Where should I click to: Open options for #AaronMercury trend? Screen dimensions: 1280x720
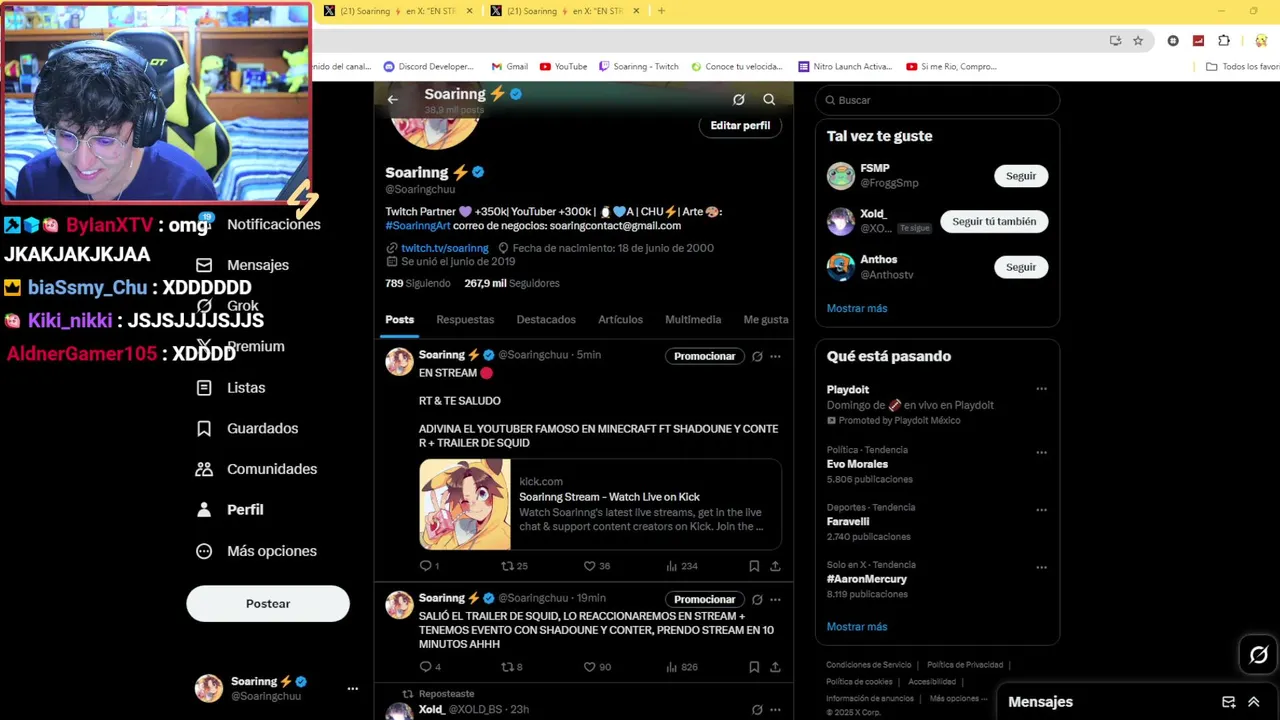pos(1041,567)
